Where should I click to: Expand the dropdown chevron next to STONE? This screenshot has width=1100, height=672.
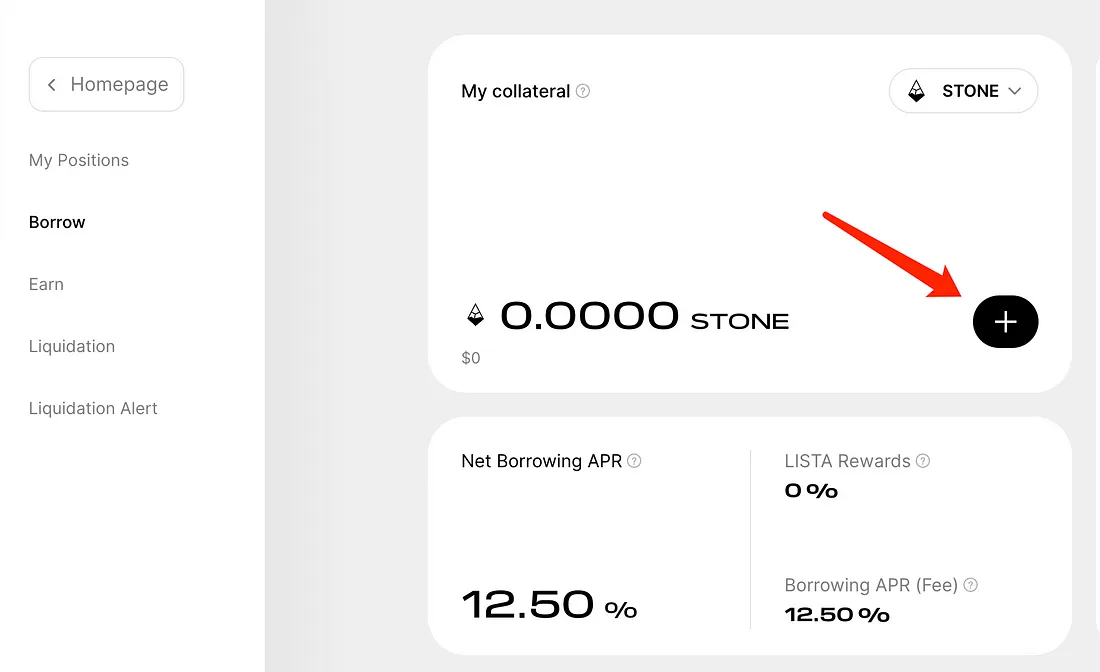click(1015, 91)
